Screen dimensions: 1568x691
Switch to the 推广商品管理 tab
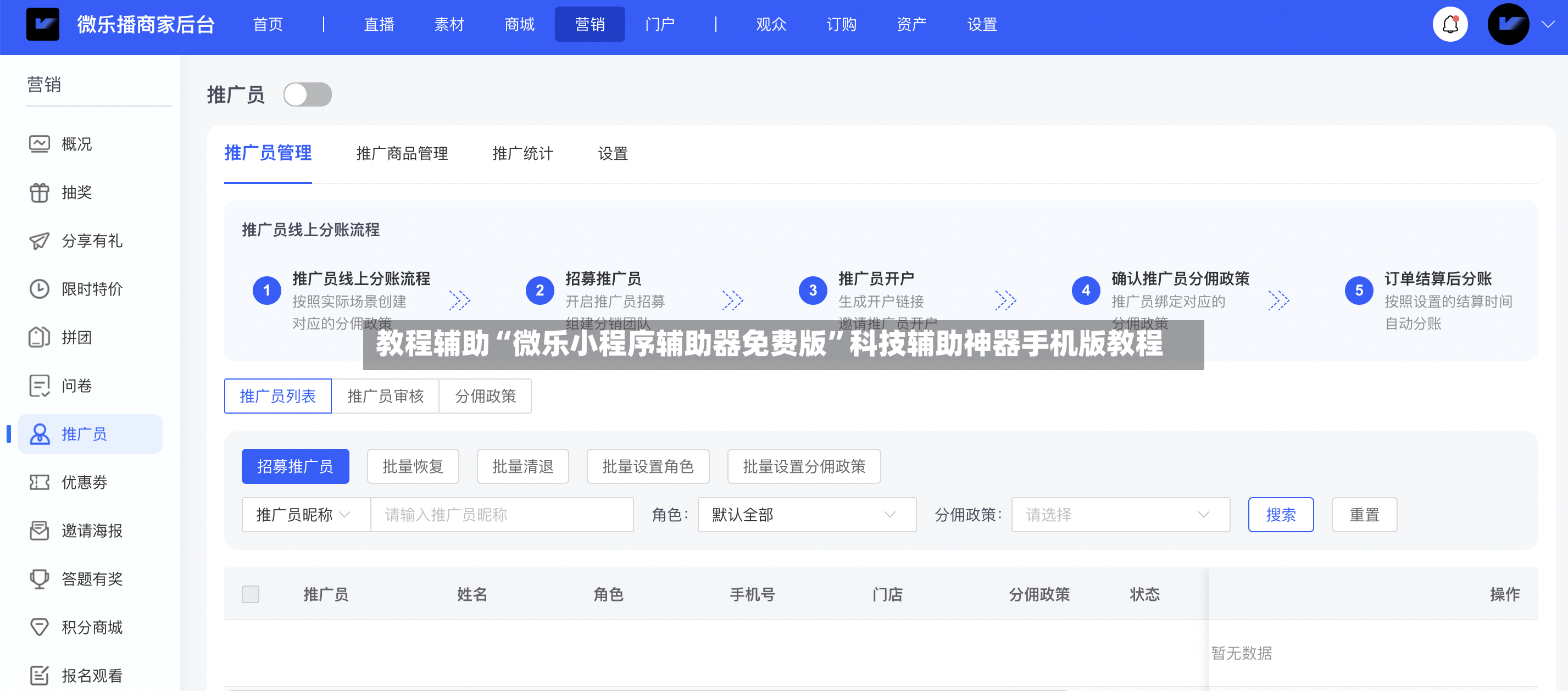402,153
